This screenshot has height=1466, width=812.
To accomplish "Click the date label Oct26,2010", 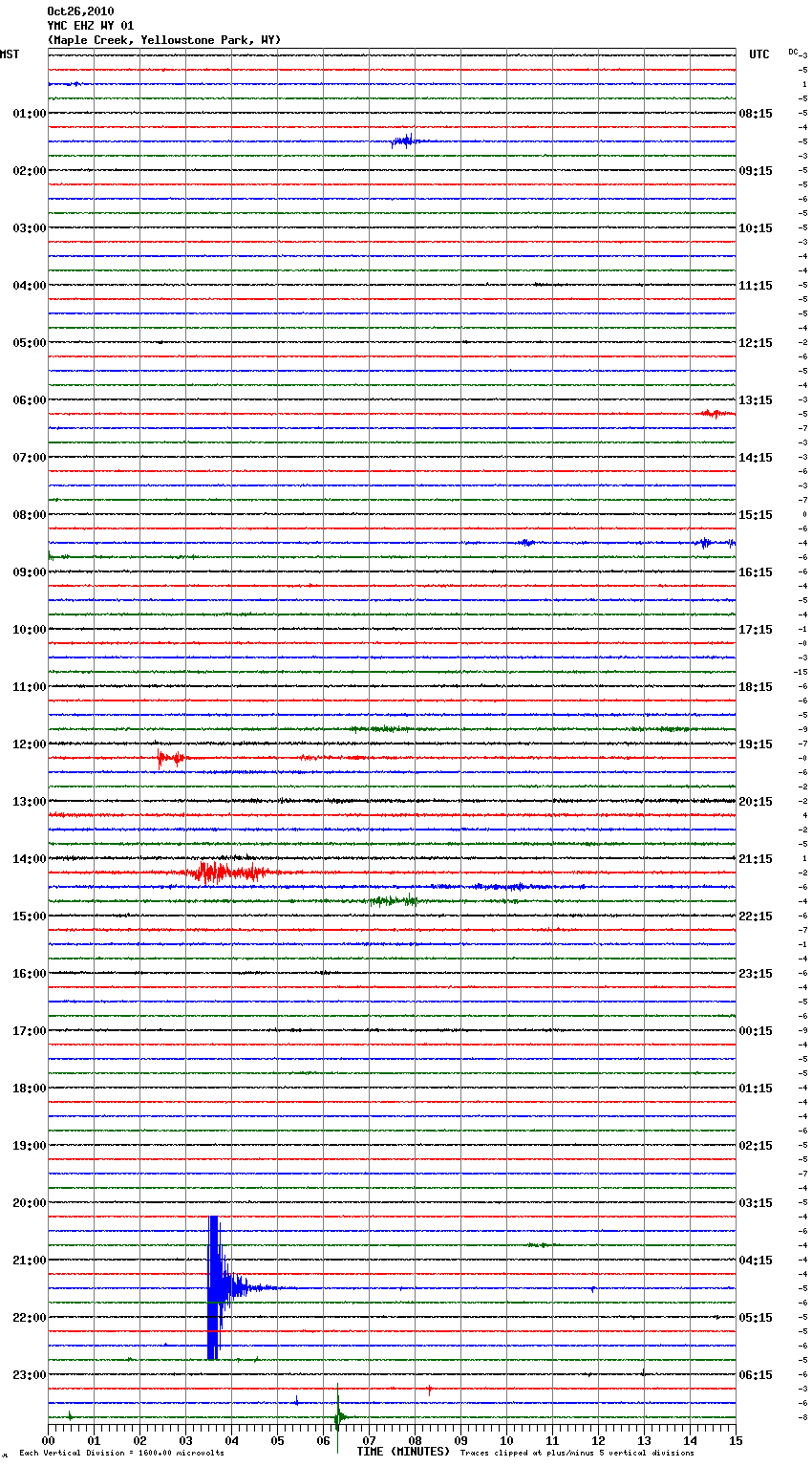I will click(80, 11).
